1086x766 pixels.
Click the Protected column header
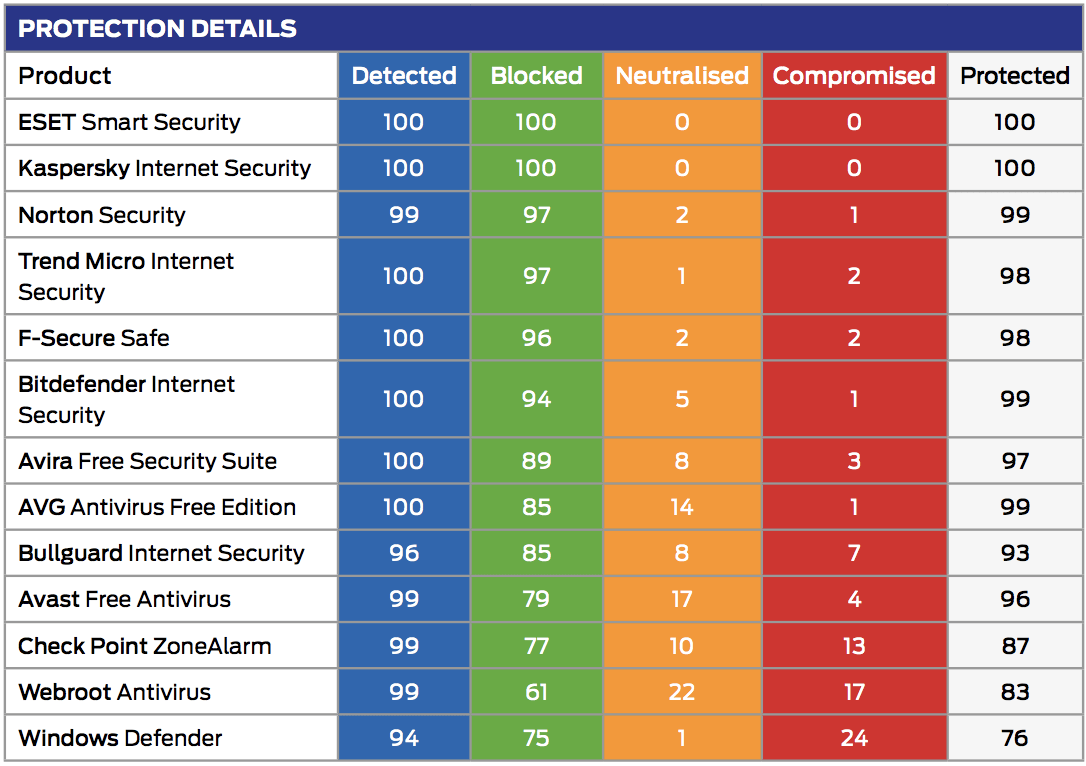1015,76
